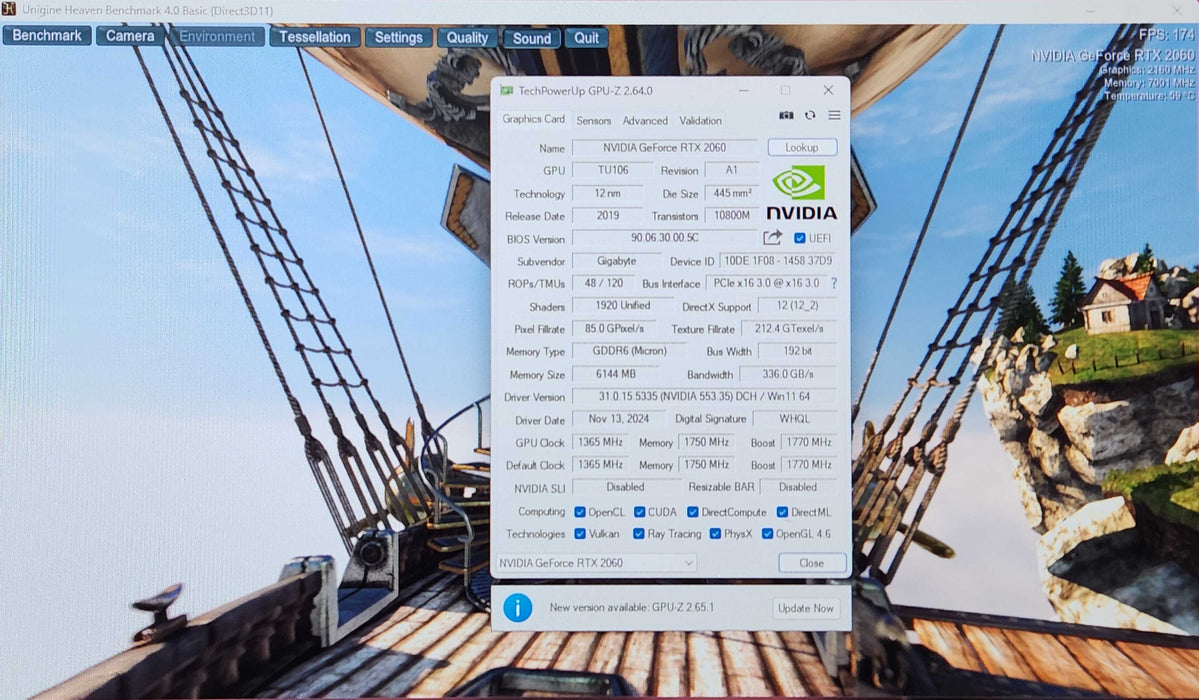
Task: Click the Die Size value 445 mm²
Action: (x=732, y=193)
